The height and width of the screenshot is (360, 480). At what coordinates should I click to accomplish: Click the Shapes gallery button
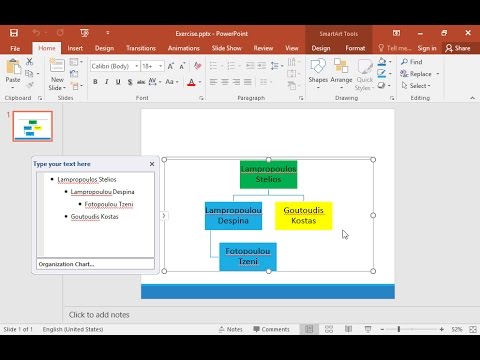coord(318,73)
